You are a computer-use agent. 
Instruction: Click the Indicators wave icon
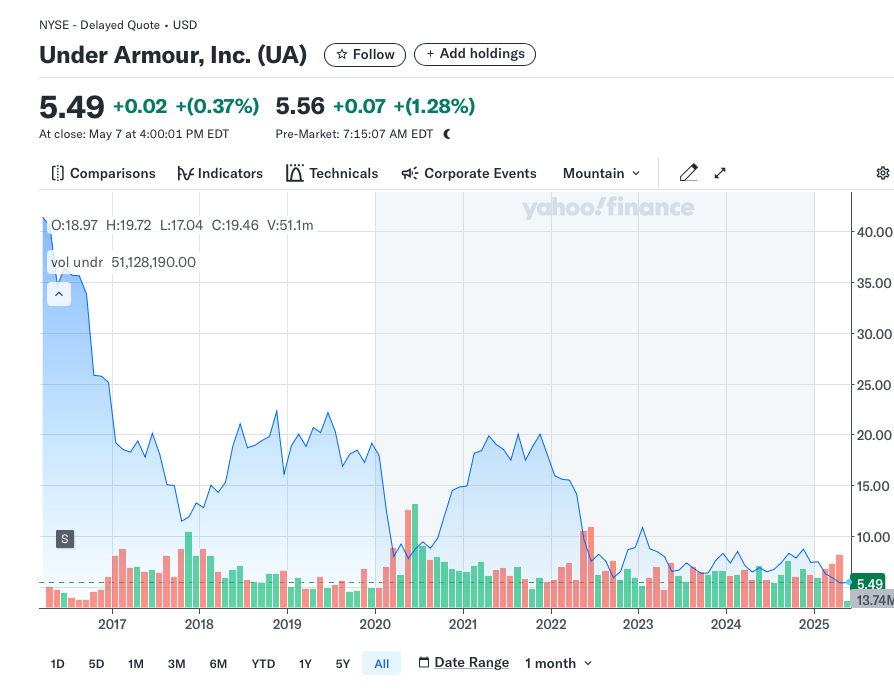(x=185, y=173)
